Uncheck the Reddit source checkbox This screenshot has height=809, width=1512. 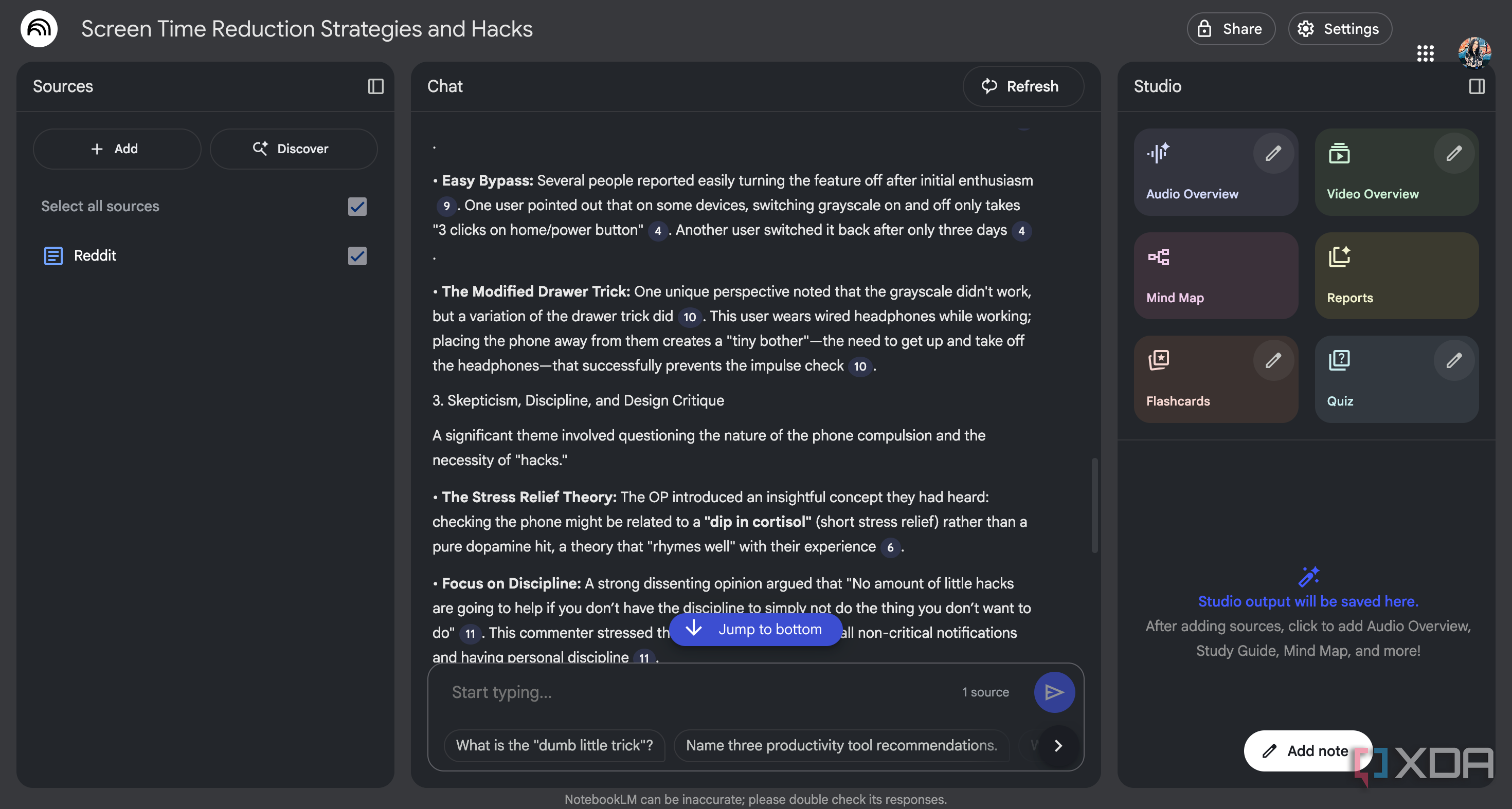click(x=357, y=256)
